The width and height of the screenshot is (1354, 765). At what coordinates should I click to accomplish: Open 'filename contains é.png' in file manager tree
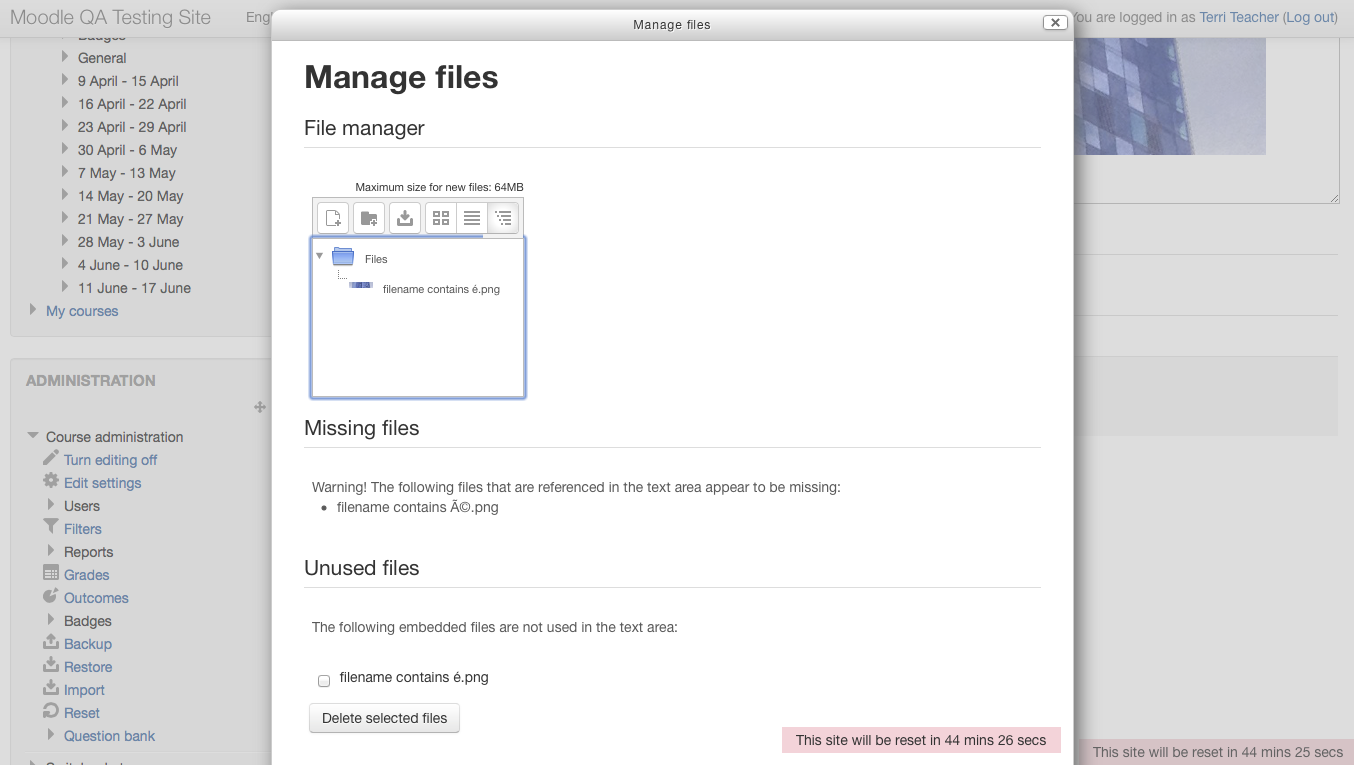441,289
